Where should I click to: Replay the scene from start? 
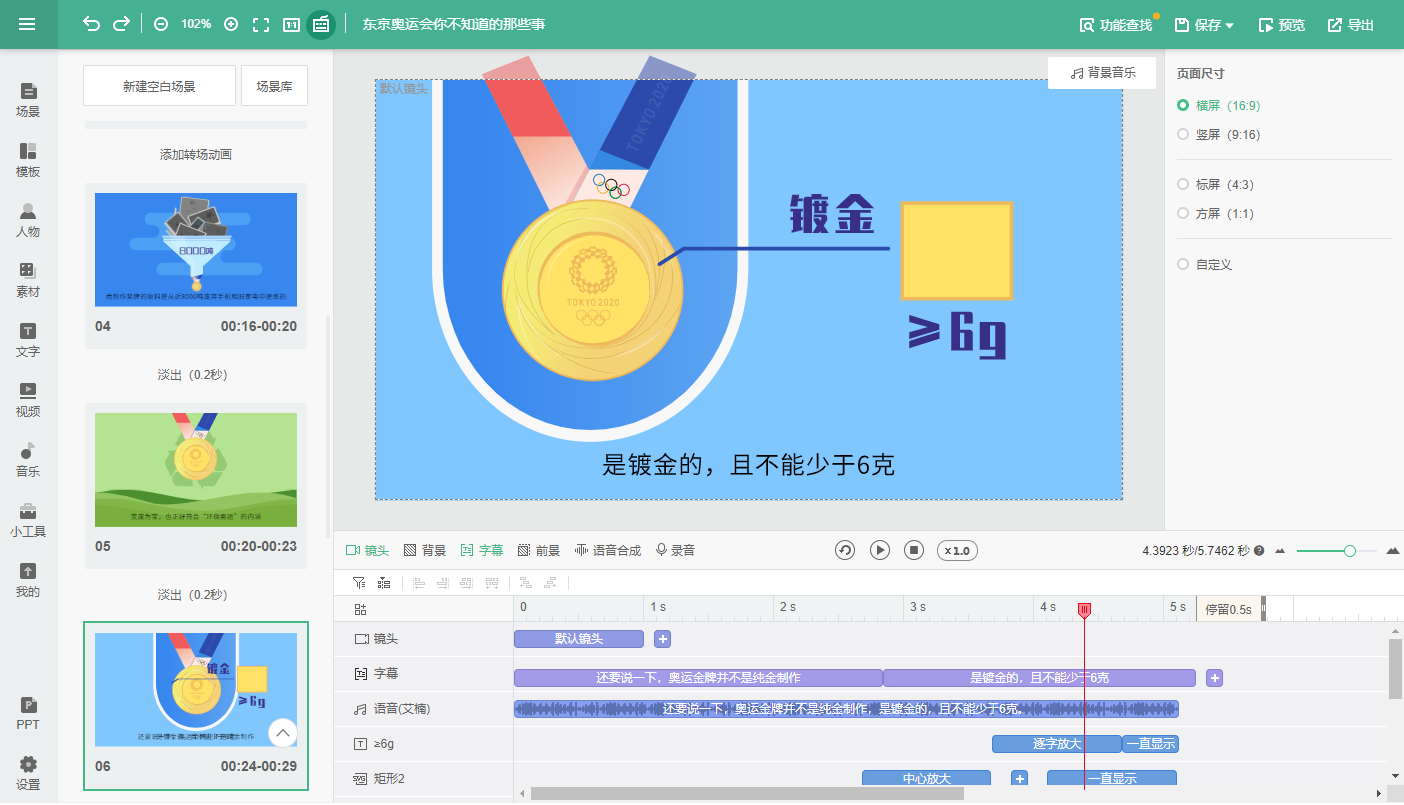(845, 550)
